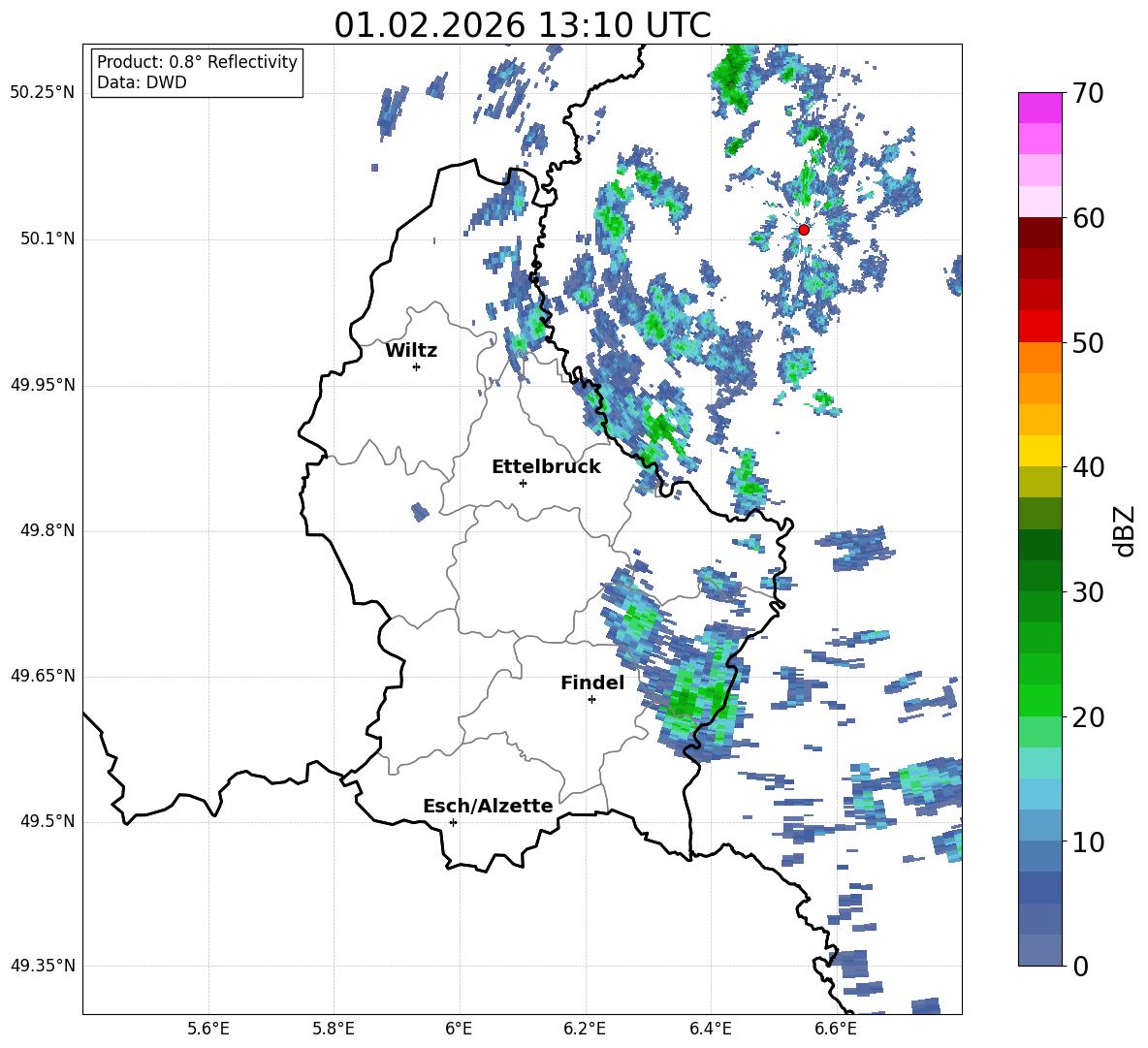Click the 30 colorbar tick value
Image resolution: width=1148 pixels, height=1048 pixels.
(x=1088, y=592)
